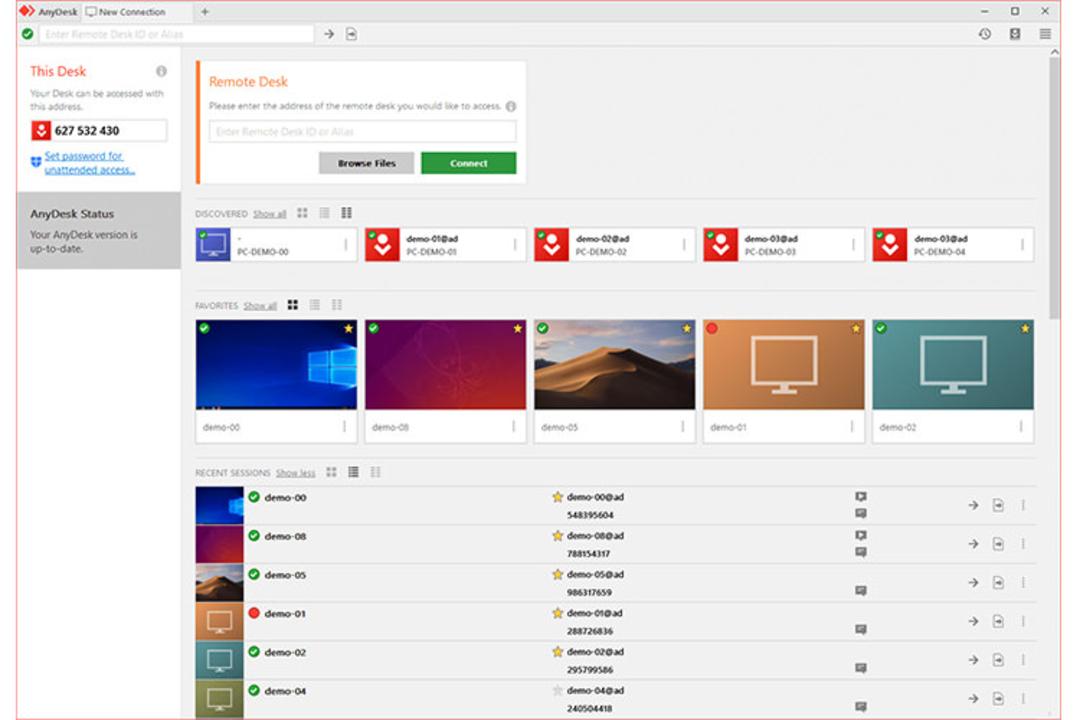Click Show less link next to Recent Sessions
Screen dimensions: 1080x720
pos(295,473)
